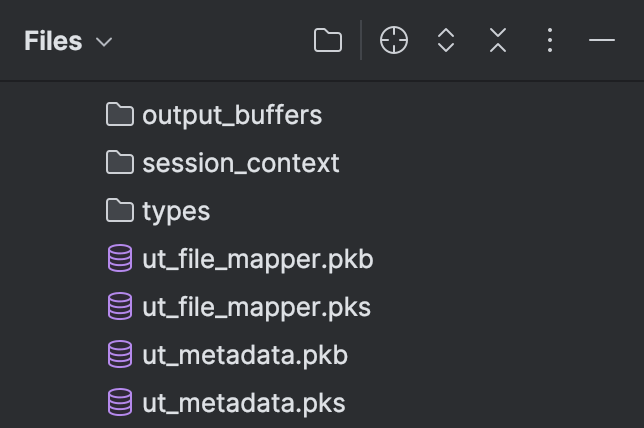Select the session_context folder

tap(241, 163)
